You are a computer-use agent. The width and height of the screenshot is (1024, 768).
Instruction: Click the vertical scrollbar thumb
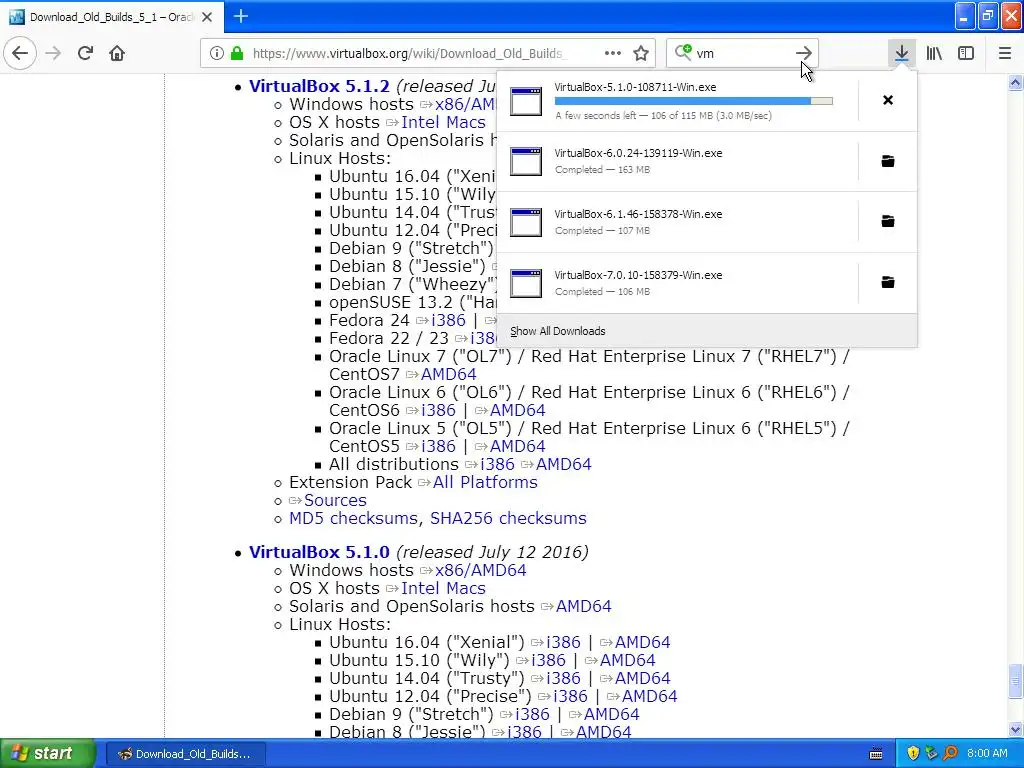pyautogui.click(x=1015, y=681)
